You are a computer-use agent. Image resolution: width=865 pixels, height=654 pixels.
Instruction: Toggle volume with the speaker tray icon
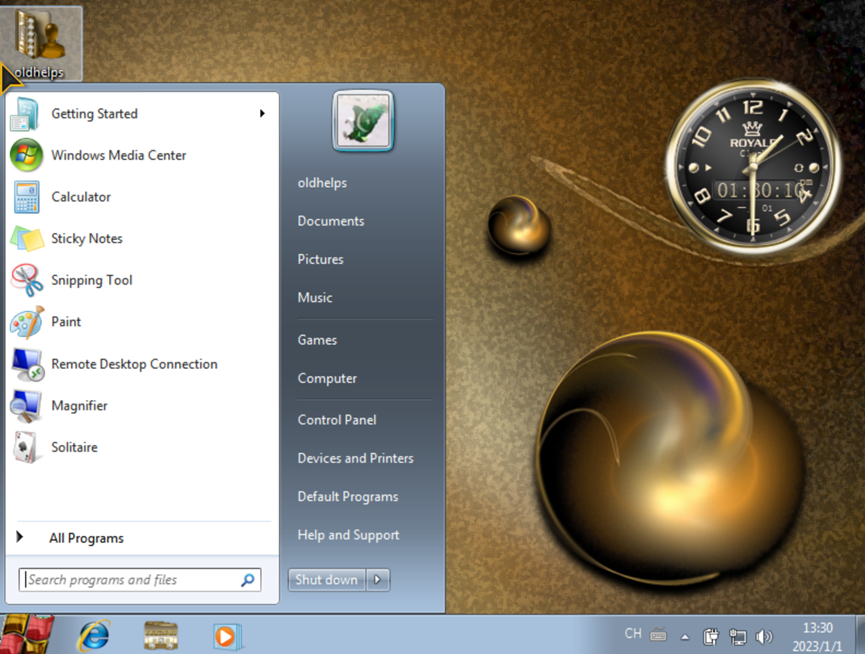(x=765, y=635)
